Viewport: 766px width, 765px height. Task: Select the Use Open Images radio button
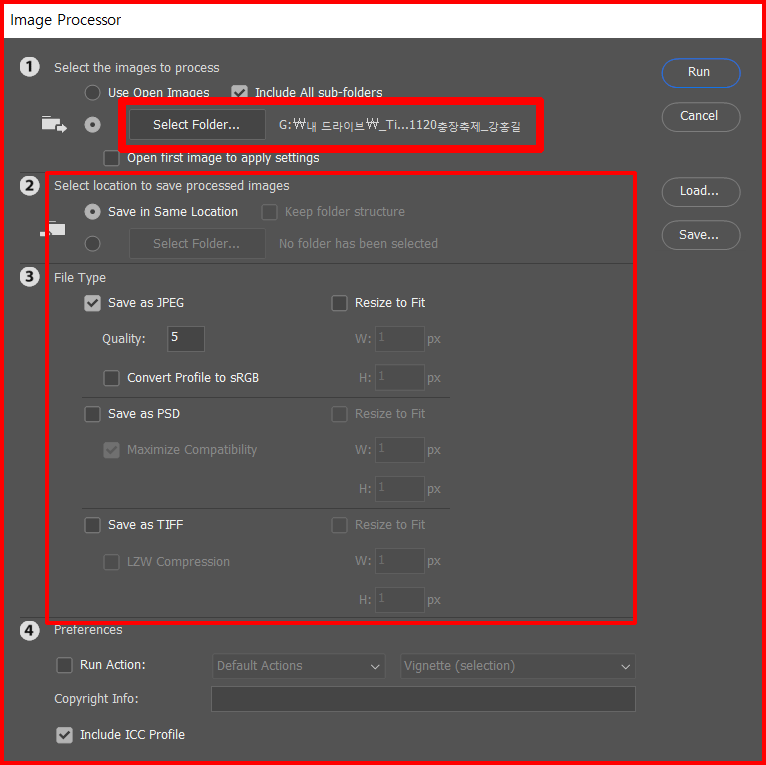(x=92, y=92)
